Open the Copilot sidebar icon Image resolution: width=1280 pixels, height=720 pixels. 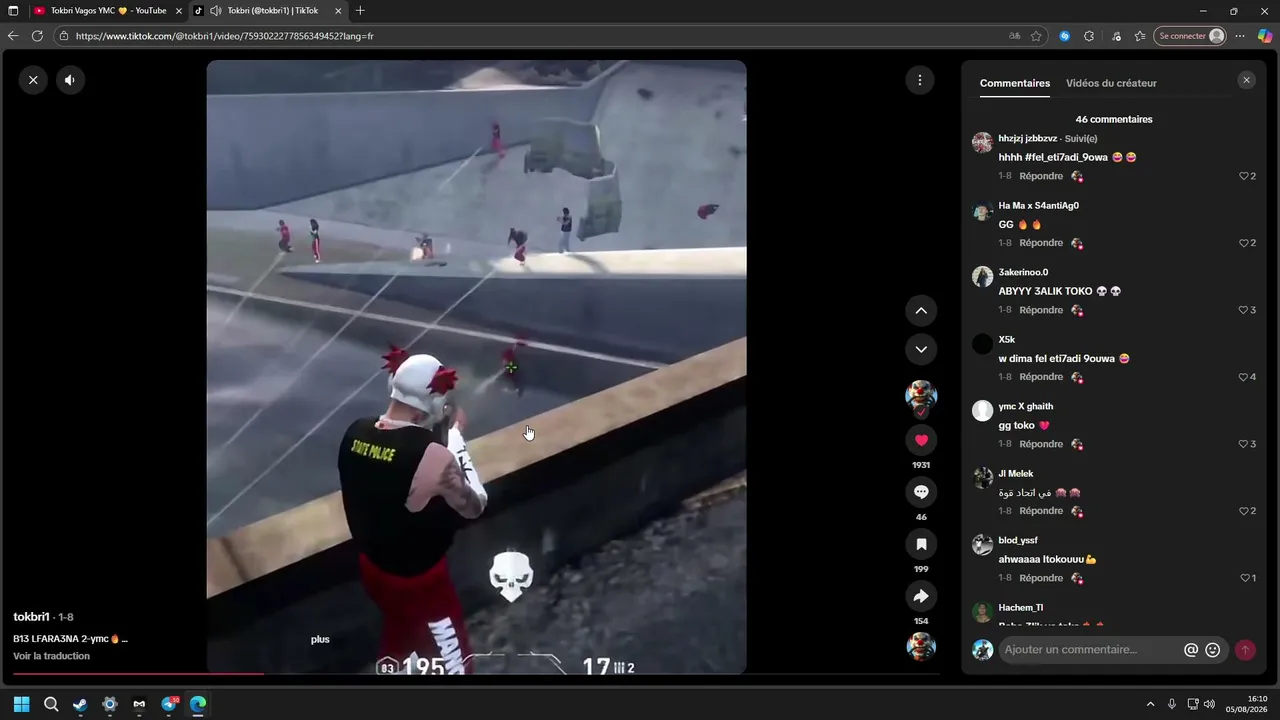pos(1265,36)
